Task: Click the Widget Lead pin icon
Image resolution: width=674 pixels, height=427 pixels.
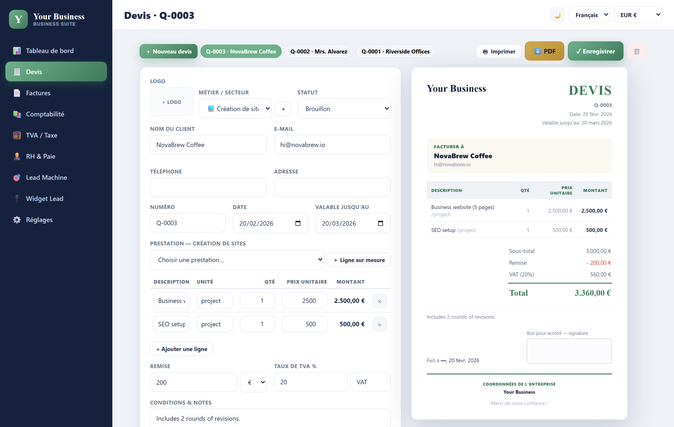Action: (x=17, y=198)
